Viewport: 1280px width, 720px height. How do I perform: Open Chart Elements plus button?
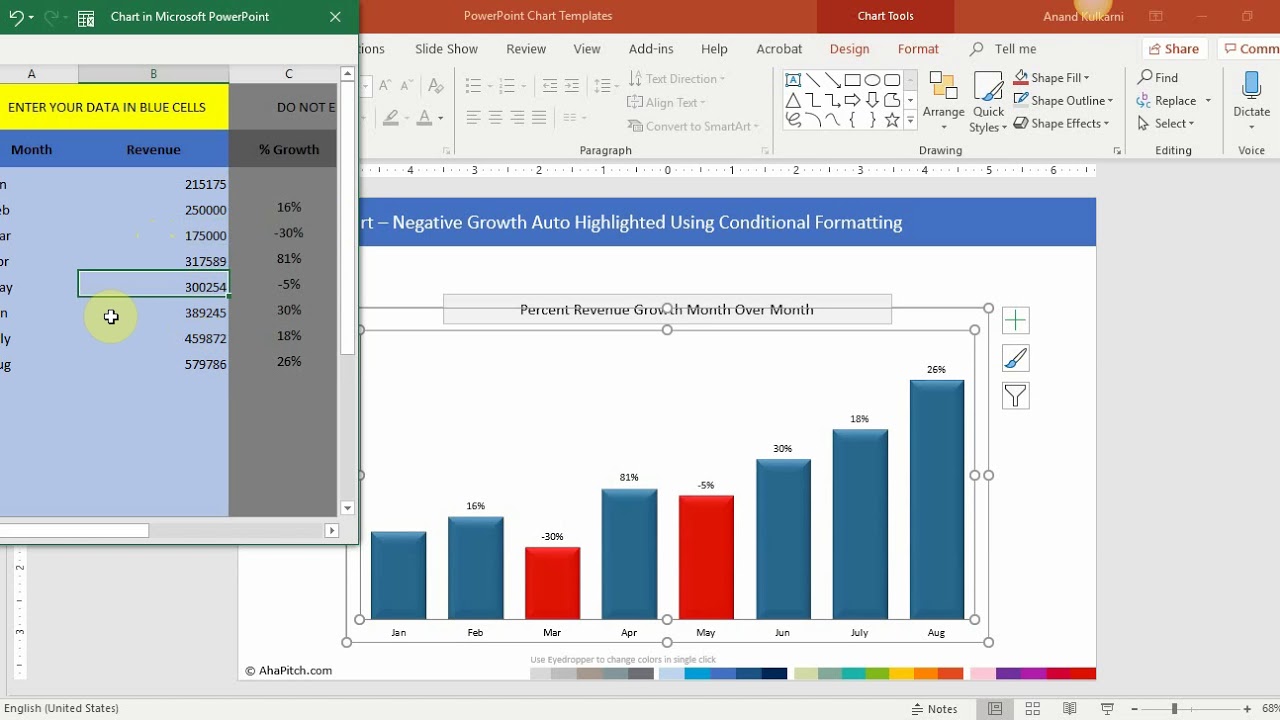pyautogui.click(x=1015, y=321)
